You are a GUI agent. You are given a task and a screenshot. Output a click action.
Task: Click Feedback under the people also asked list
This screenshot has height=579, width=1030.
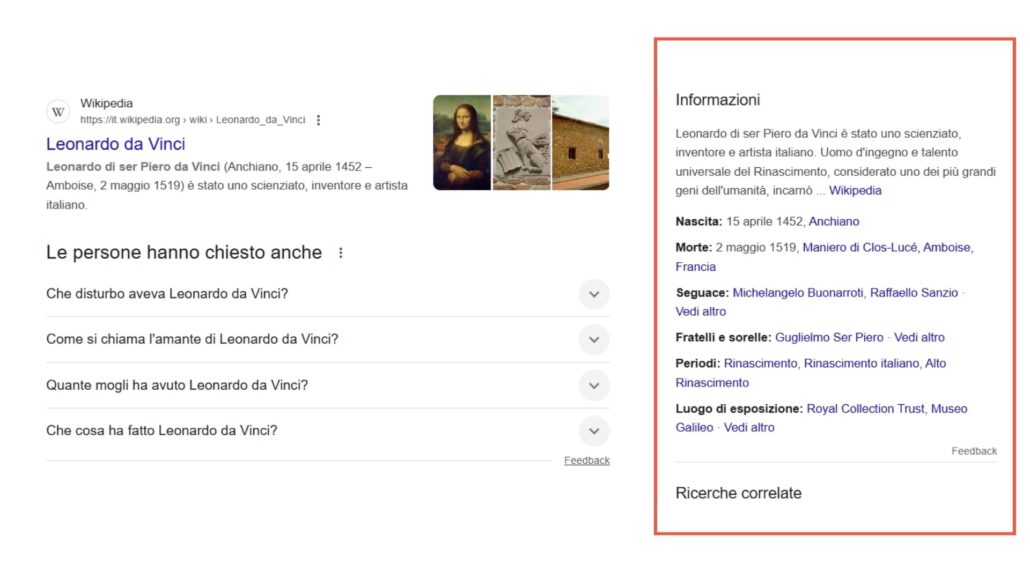[587, 460]
